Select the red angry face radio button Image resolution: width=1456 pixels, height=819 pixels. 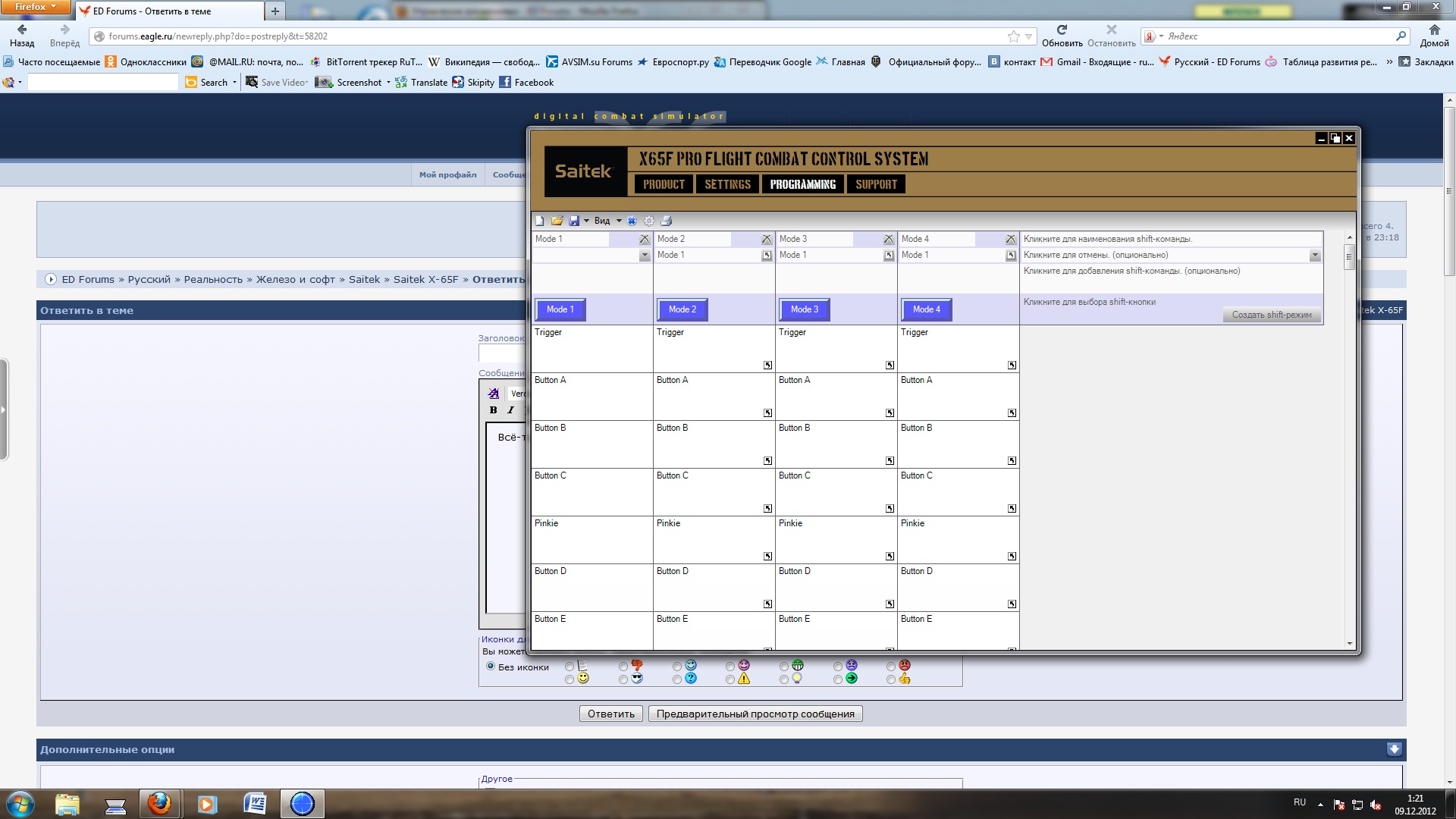click(x=891, y=667)
